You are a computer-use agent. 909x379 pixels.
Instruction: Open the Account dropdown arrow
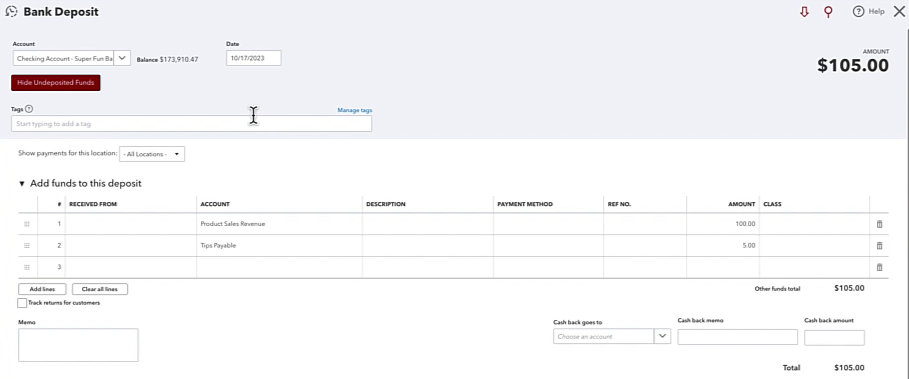[122, 59]
